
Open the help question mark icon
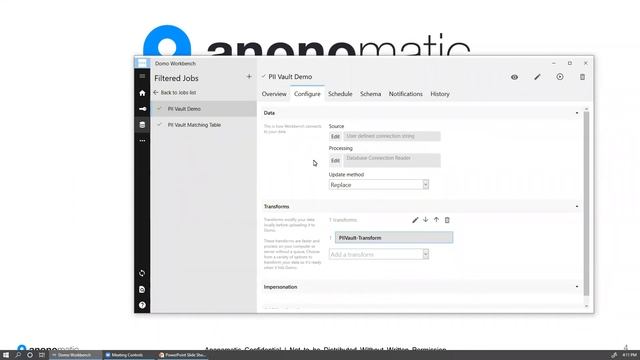tap(142, 305)
